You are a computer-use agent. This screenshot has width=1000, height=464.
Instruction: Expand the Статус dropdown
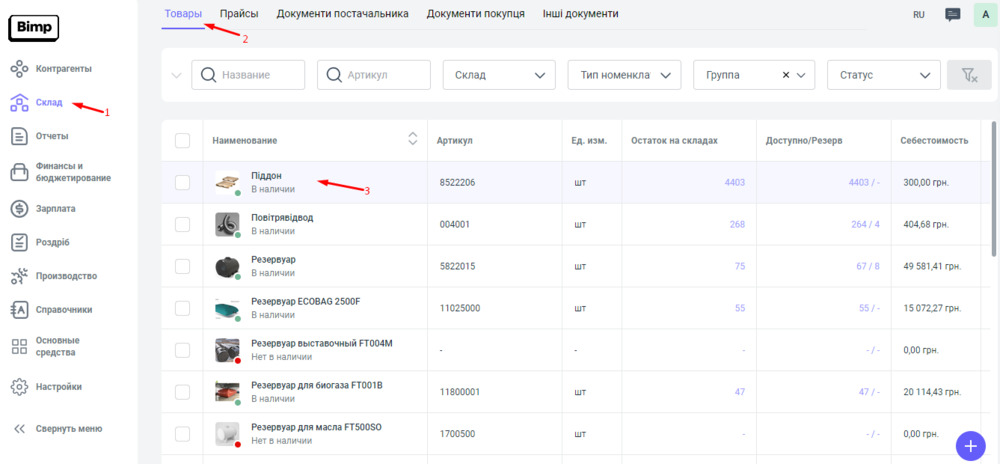[x=883, y=75]
